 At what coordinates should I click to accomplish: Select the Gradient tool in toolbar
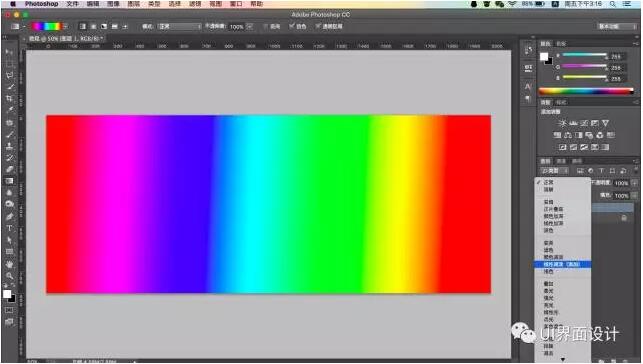click(x=9, y=181)
